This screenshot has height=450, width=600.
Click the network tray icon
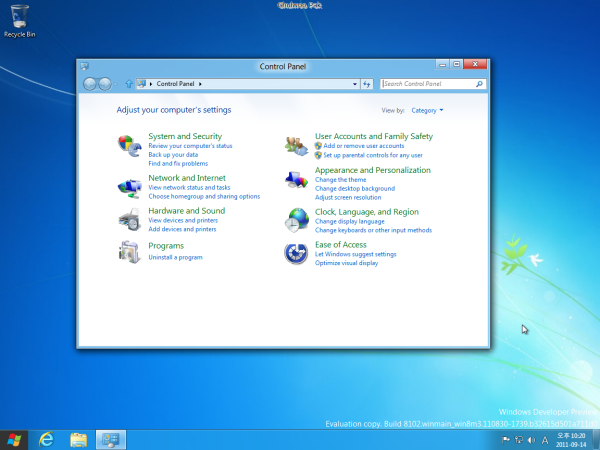pyautogui.click(x=519, y=440)
